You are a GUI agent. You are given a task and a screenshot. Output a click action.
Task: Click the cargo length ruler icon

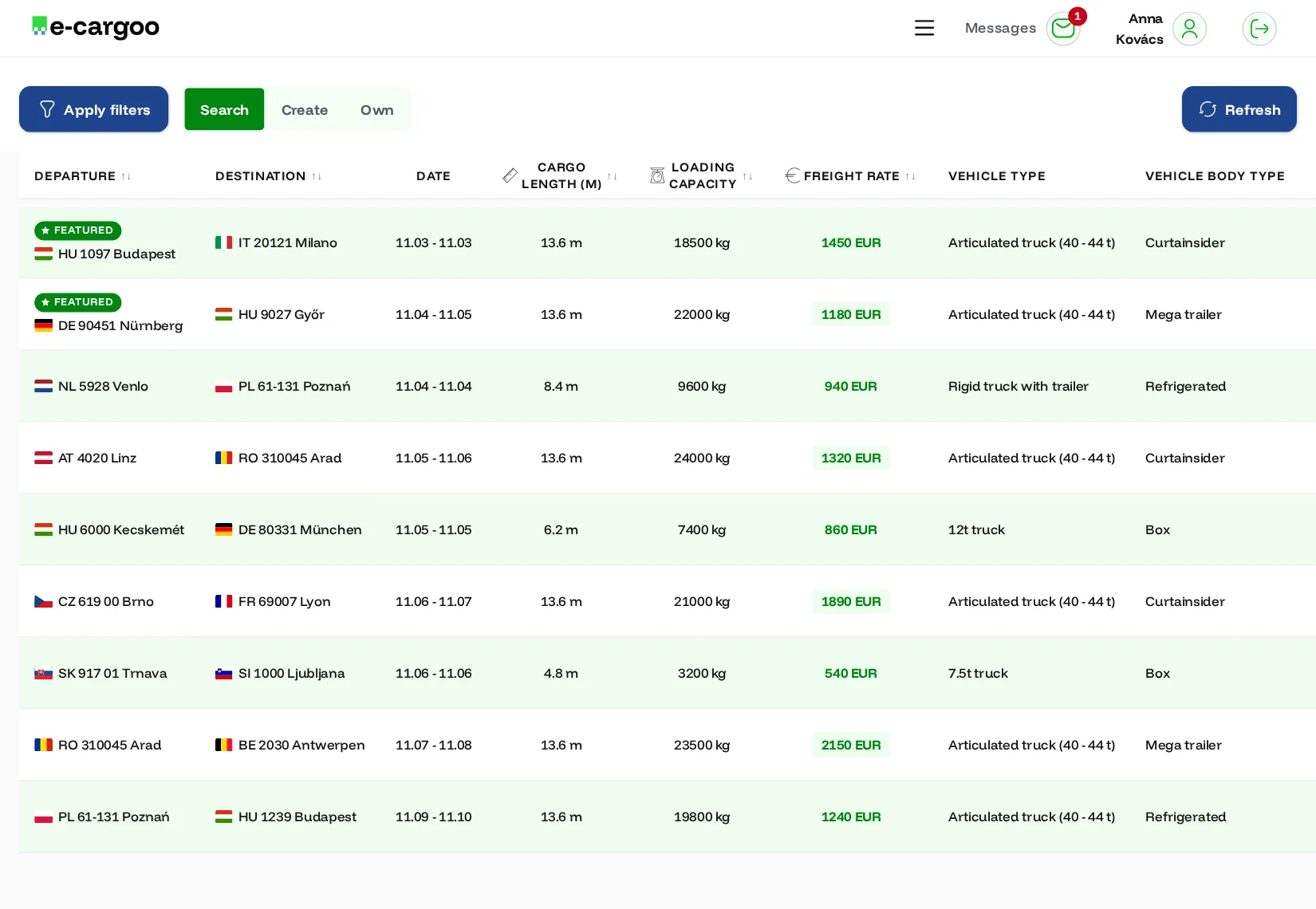pos(510,175)
